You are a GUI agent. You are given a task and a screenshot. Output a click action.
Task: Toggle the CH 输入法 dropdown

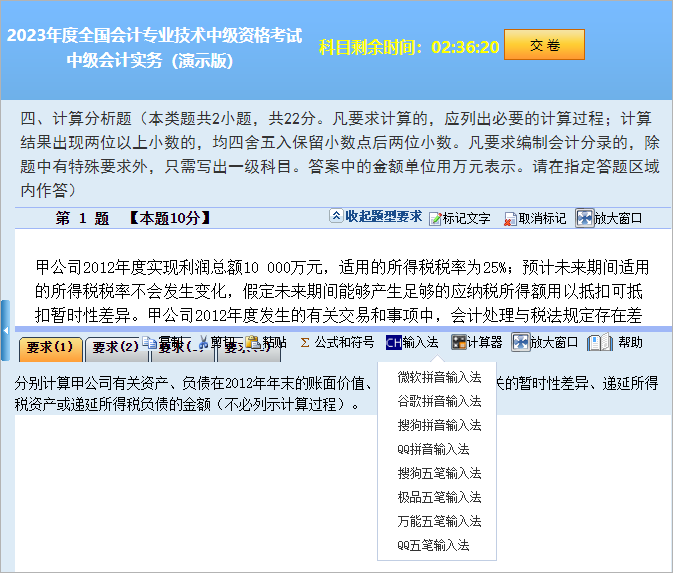pyautogui.click(x=412, y=342)
